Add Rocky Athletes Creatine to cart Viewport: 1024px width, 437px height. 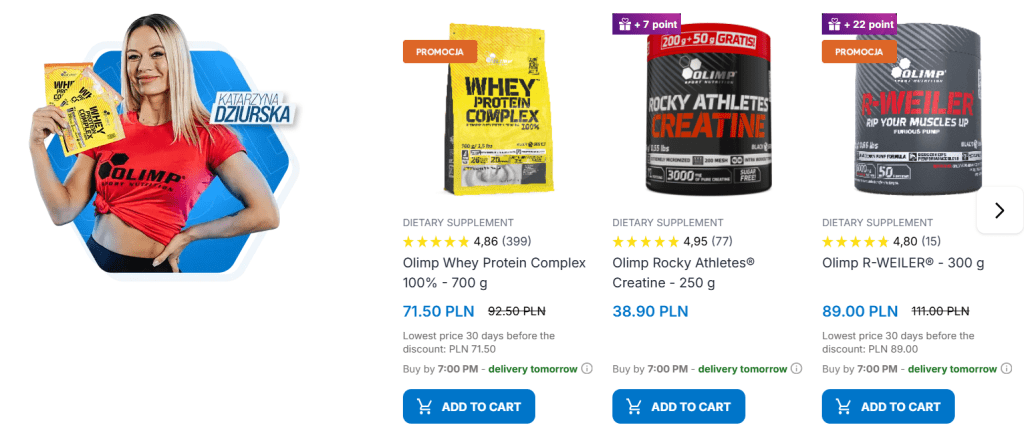coord(679,406)
